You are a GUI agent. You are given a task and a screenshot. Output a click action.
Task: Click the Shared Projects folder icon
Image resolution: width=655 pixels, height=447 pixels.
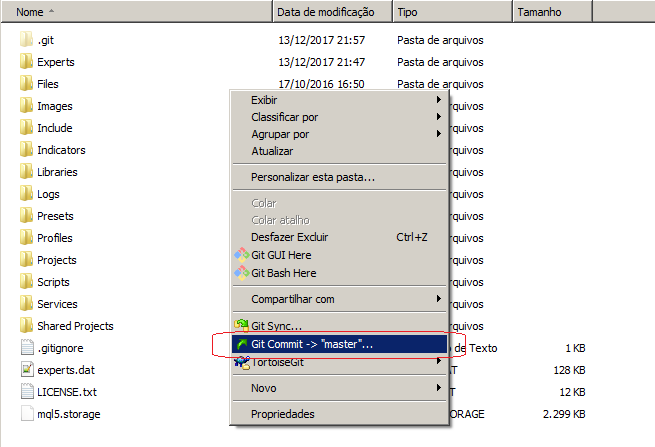pos(26,325)
